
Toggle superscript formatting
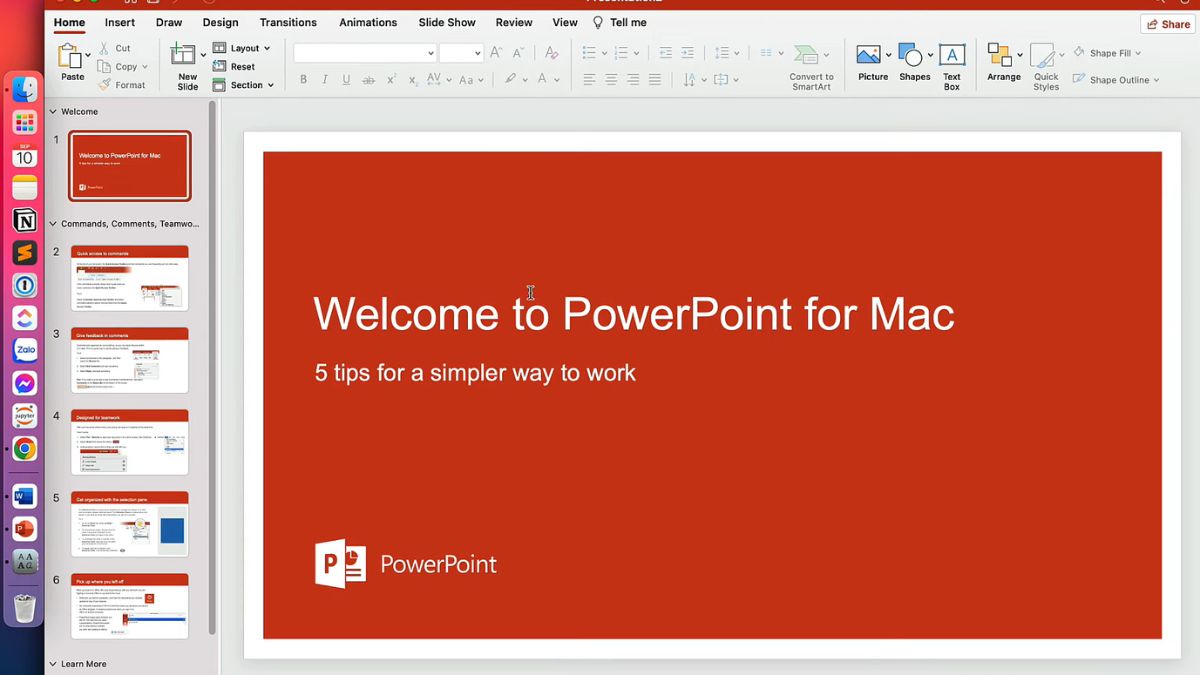tap(391, 80)
